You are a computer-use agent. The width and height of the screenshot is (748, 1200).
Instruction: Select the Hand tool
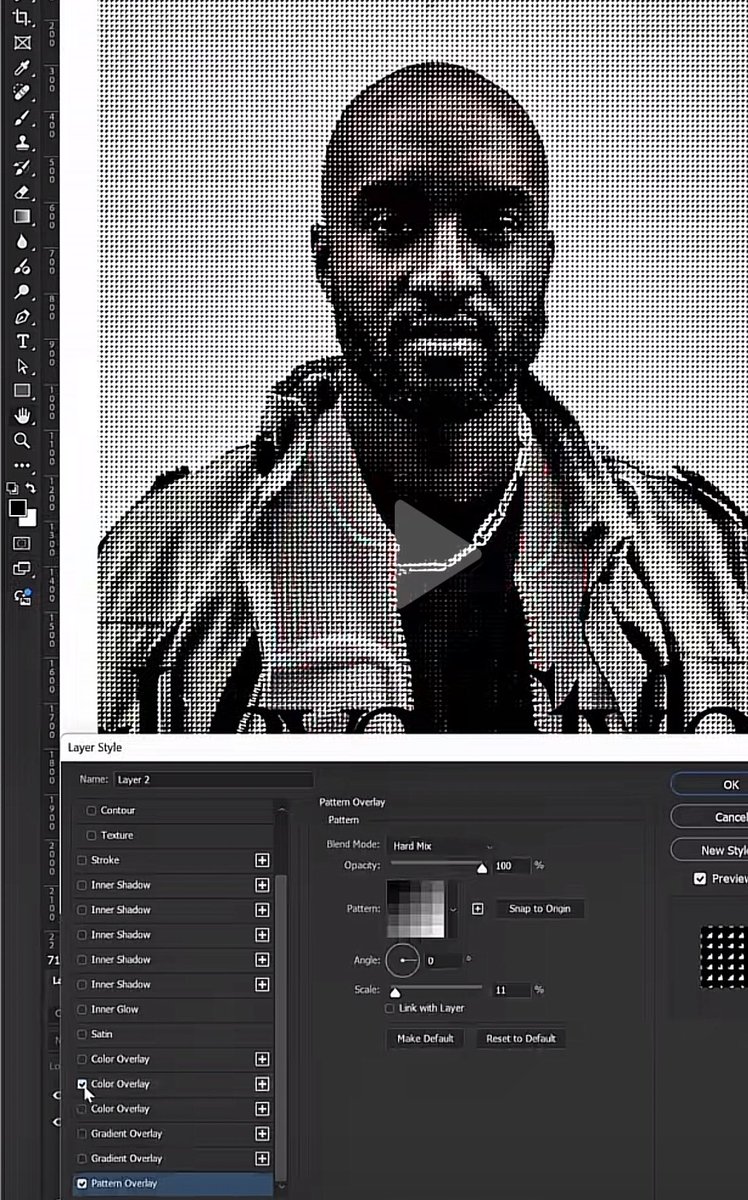pyautogui.click(x=22, y=416)
